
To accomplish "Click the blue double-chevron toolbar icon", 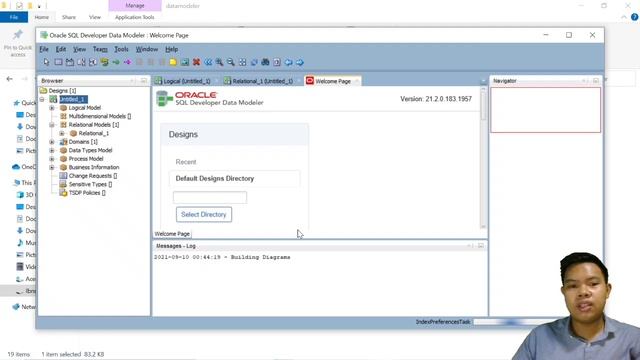I will 208,62.
